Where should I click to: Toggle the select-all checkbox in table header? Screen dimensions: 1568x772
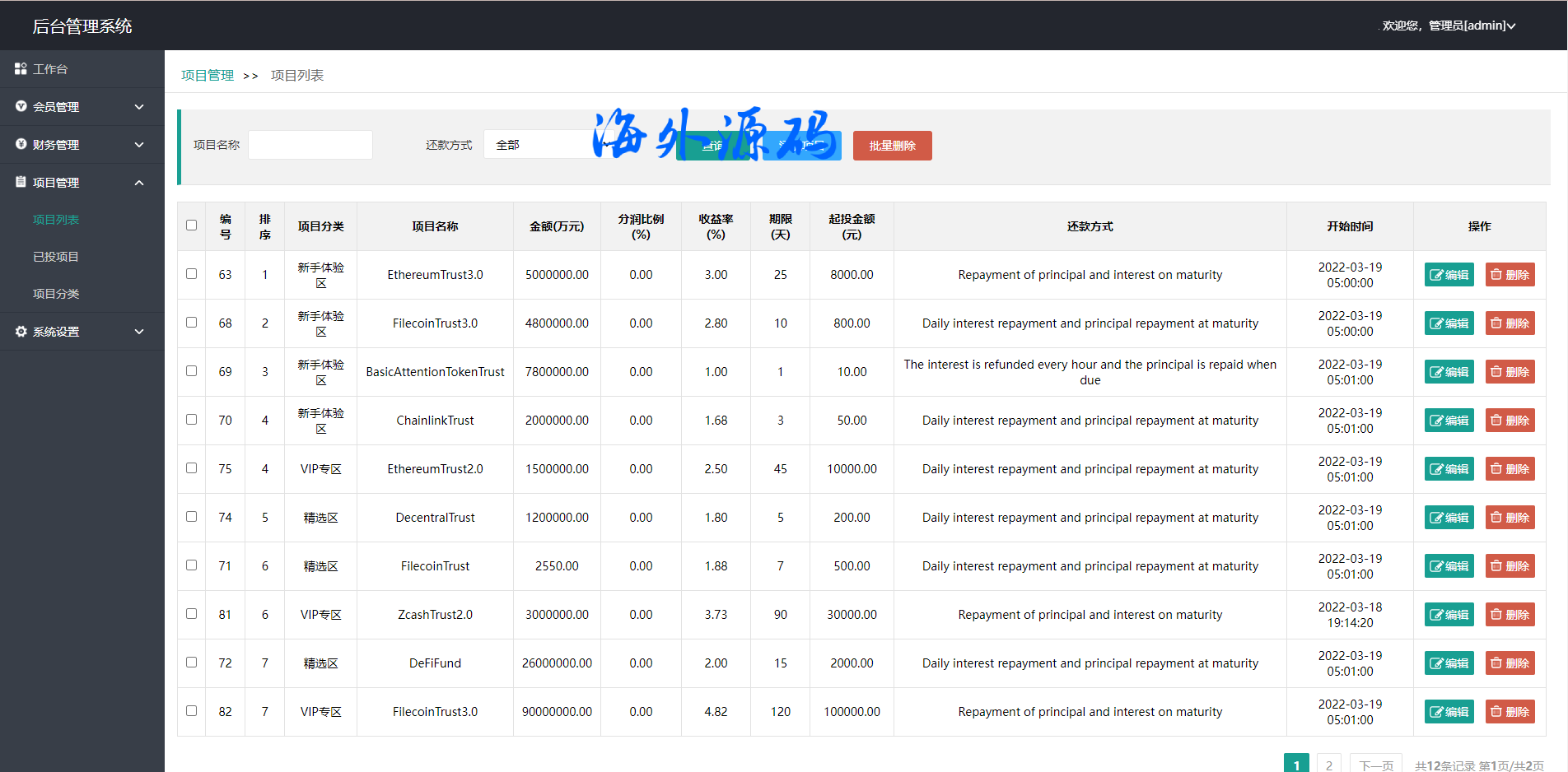[192, 226]
